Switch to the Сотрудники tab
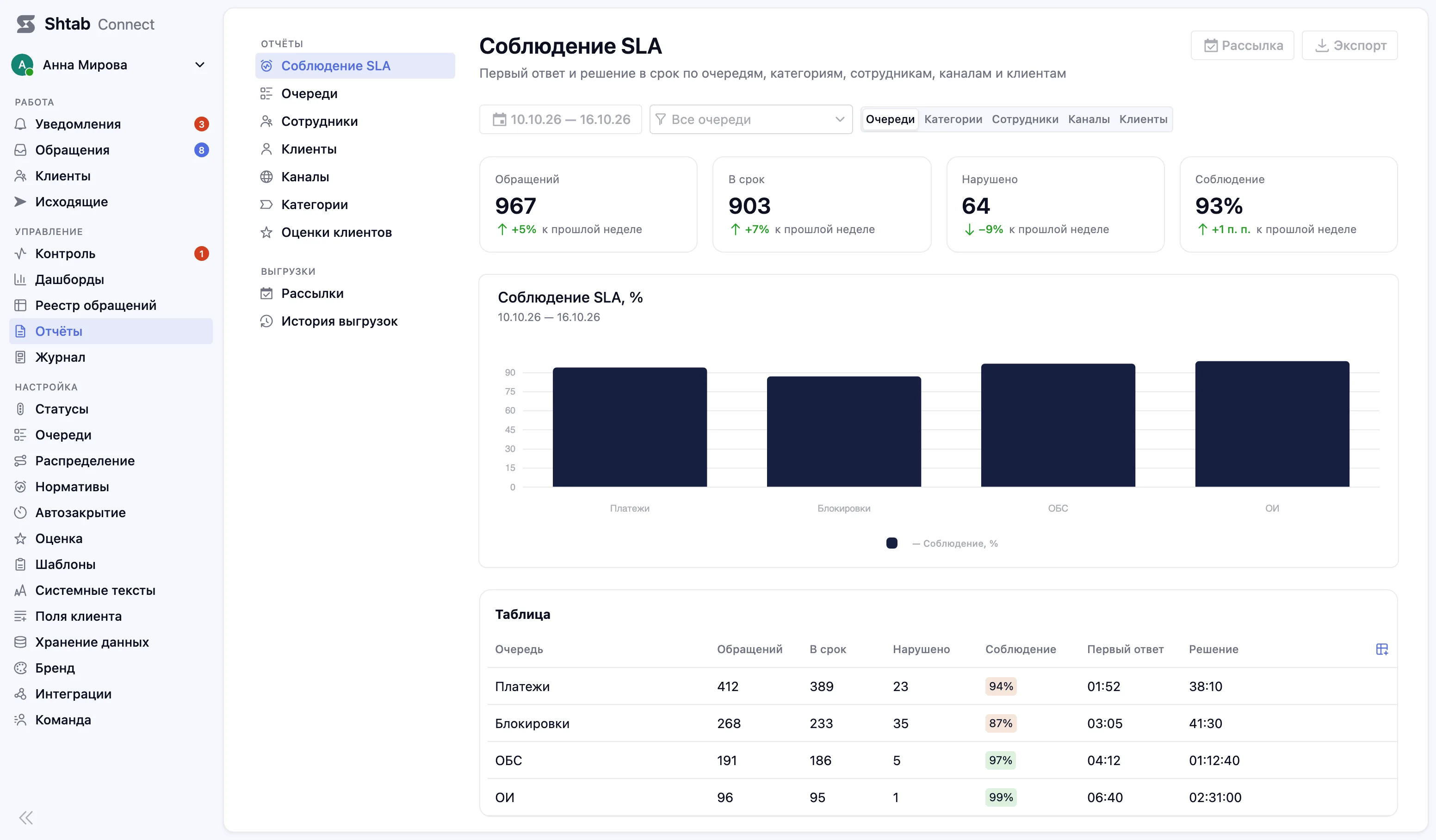The image size is (1436, 840). point(1025,119)
